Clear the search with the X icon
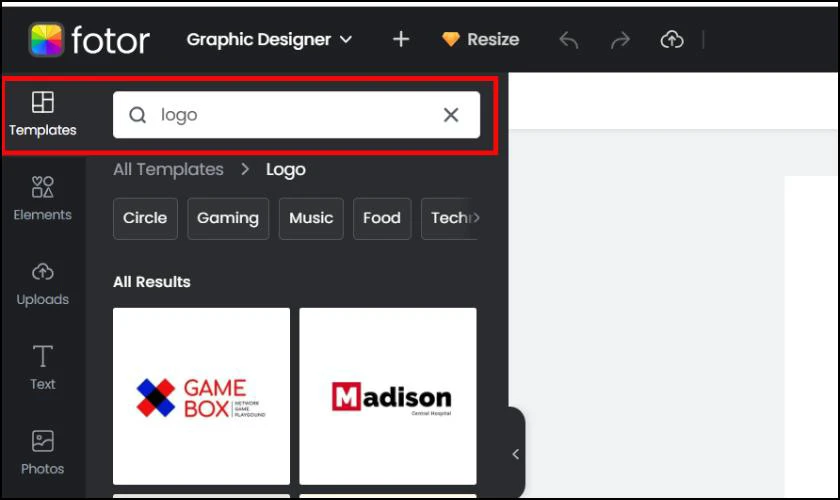Image resolution: width=840 pixels, height=500 pixels. pyautogui.click(x=451, y=115)
